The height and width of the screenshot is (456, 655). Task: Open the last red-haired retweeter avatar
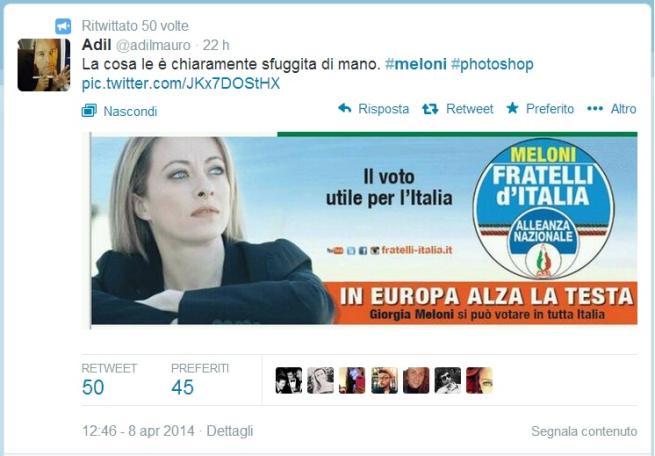(x=480, y=380)
